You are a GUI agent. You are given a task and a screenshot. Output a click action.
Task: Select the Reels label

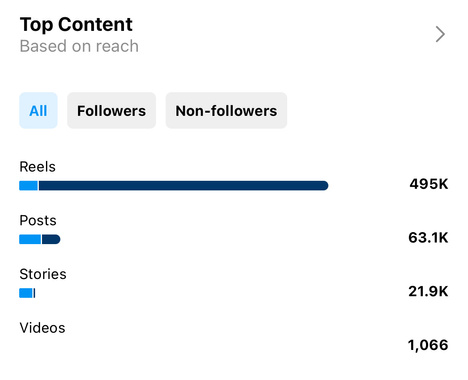[x=37, y=167]
